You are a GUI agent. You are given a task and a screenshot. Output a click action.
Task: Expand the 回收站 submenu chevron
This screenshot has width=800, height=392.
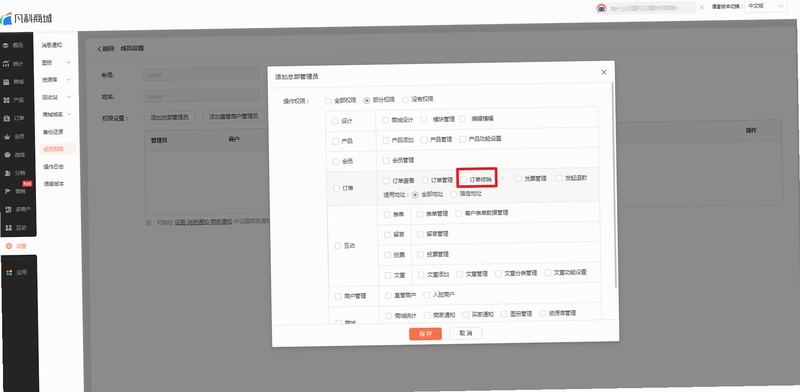pos(69,97)
